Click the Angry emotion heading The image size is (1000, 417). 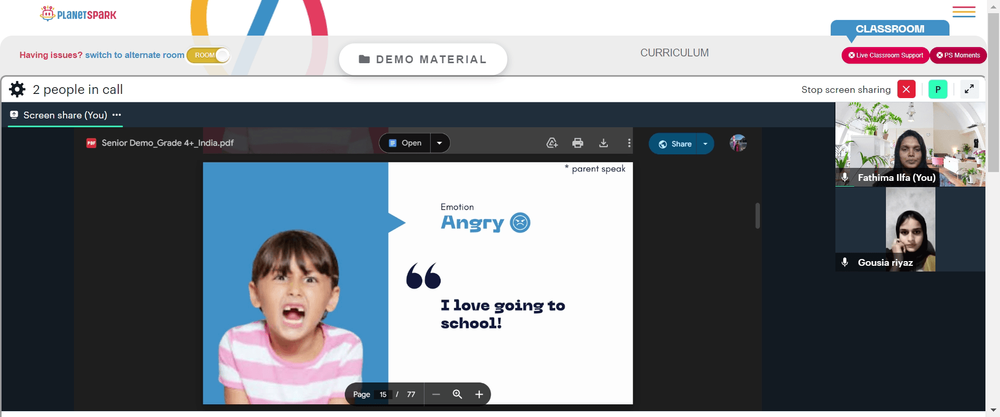(x=473, y=223)
